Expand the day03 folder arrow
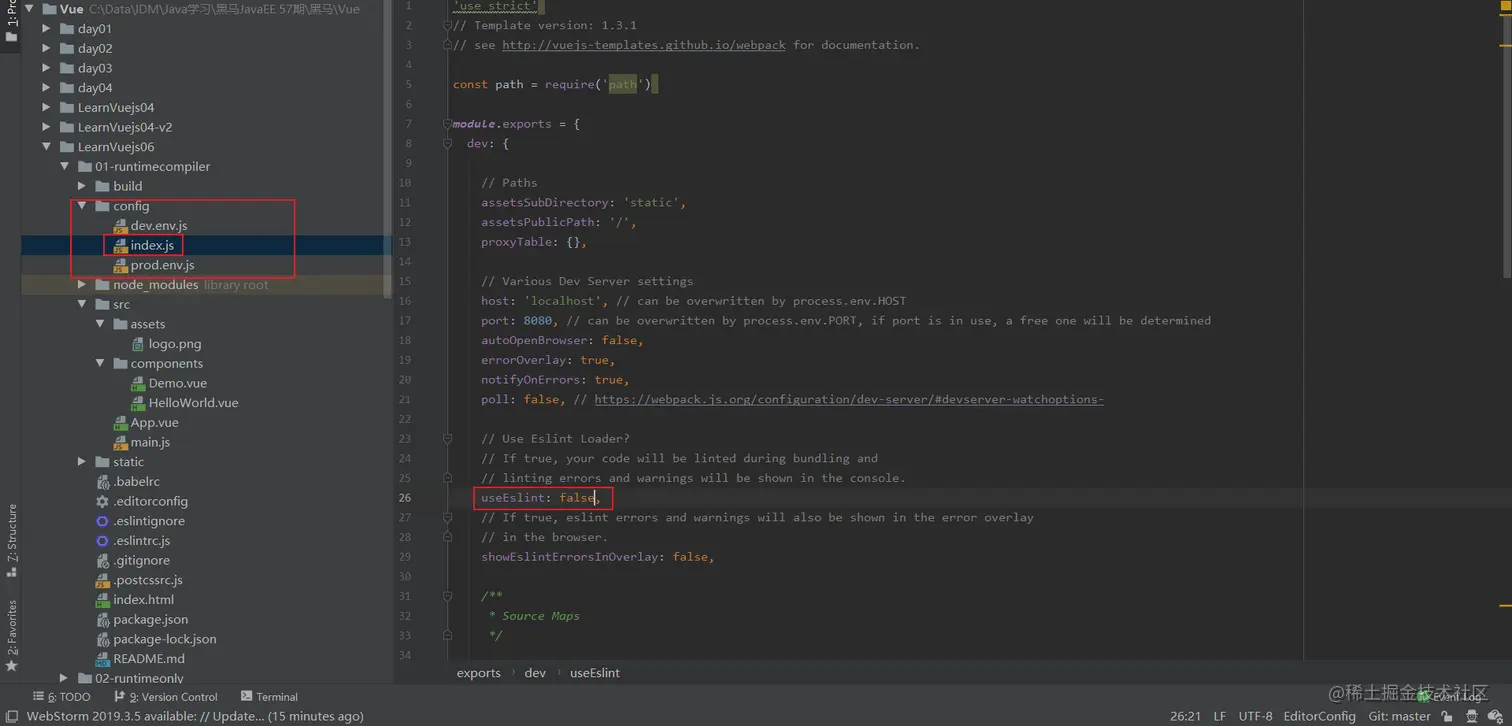Viewport: 1512px width, 726px height. tap(46, 68)
